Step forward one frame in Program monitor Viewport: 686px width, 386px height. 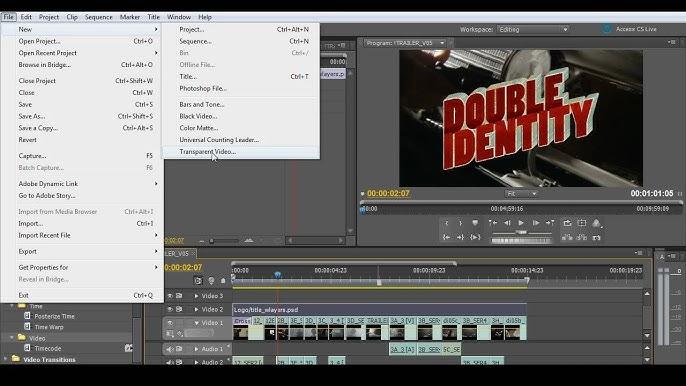(x=536, y=223)
